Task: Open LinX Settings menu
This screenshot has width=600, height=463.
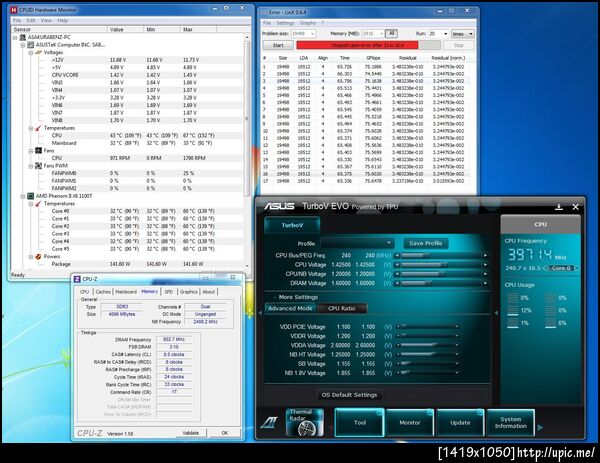Action: pyautogui.click(x=285, y=23)
